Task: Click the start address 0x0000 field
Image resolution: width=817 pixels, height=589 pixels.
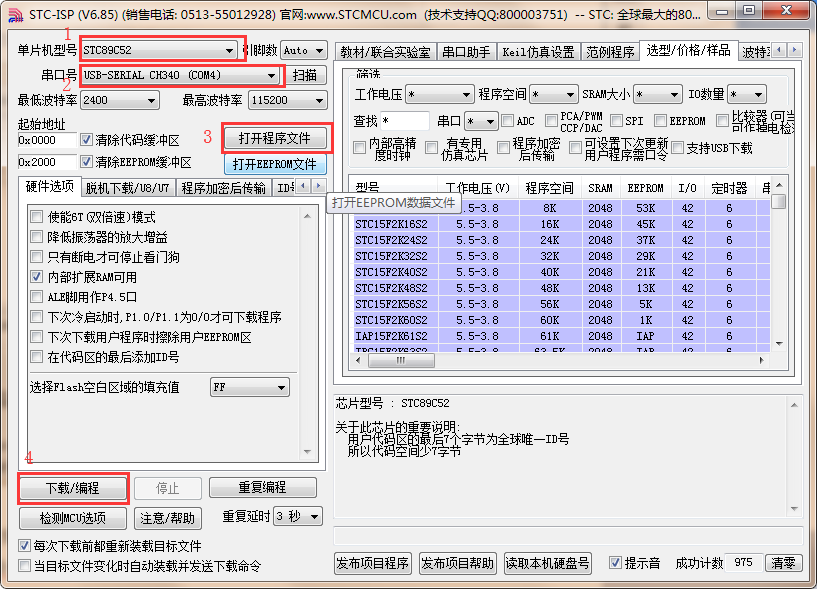Action: [x=47, y=140]
